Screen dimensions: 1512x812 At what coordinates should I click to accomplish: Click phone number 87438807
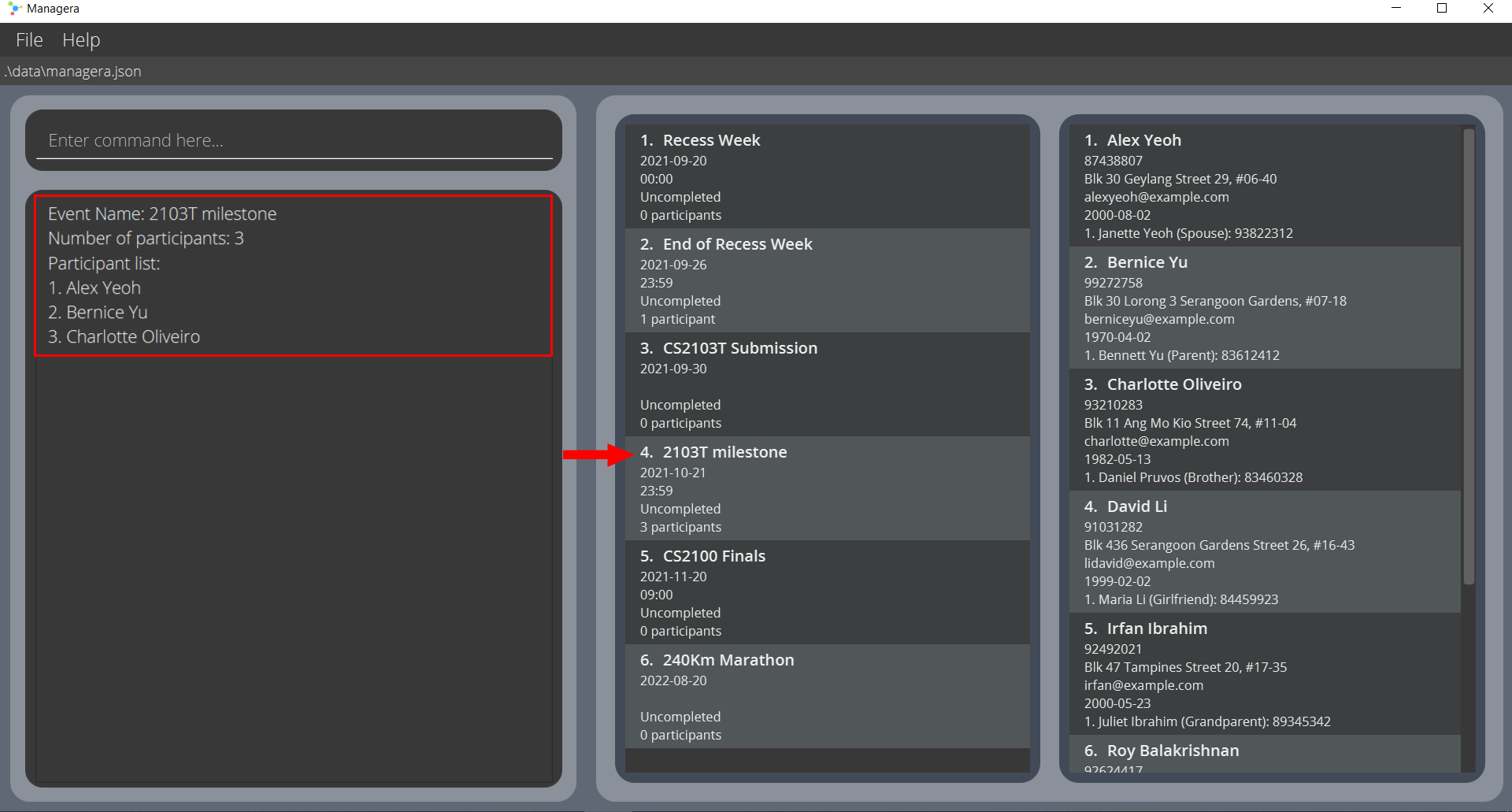click(1113, 161)
